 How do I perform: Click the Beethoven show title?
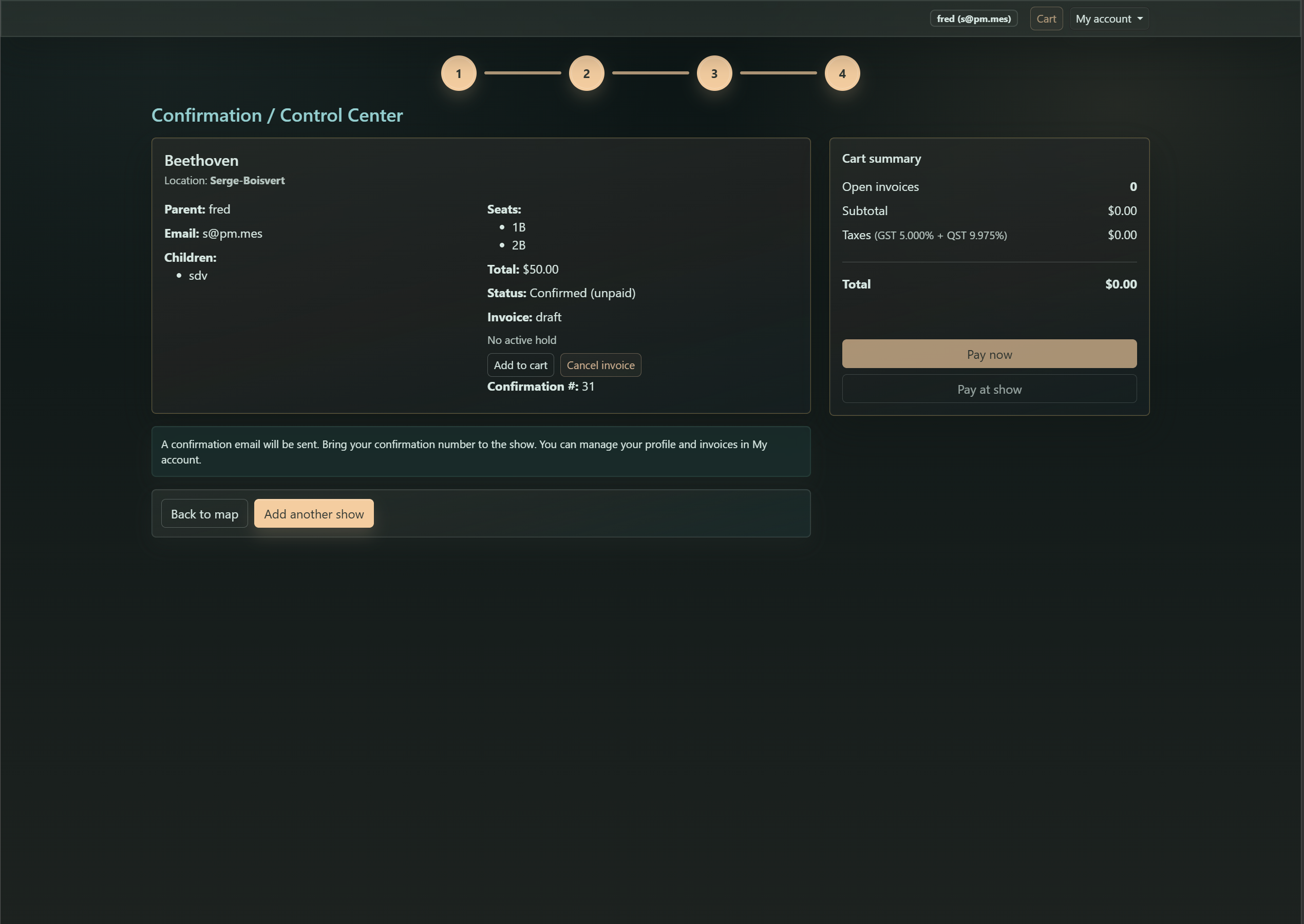click(201, 161)
